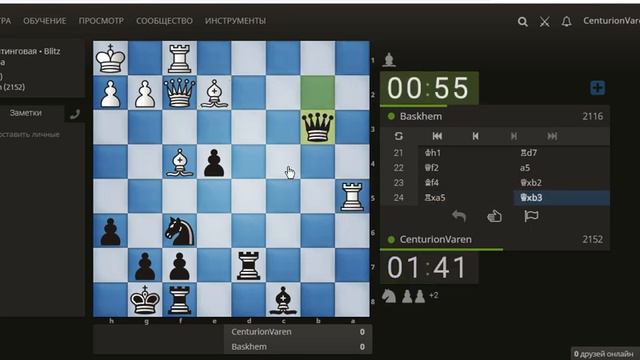Open the СООБЩЕСТВО menu
Screen dimensions: 640x360
pyautogui.click(x=164, y=21)
